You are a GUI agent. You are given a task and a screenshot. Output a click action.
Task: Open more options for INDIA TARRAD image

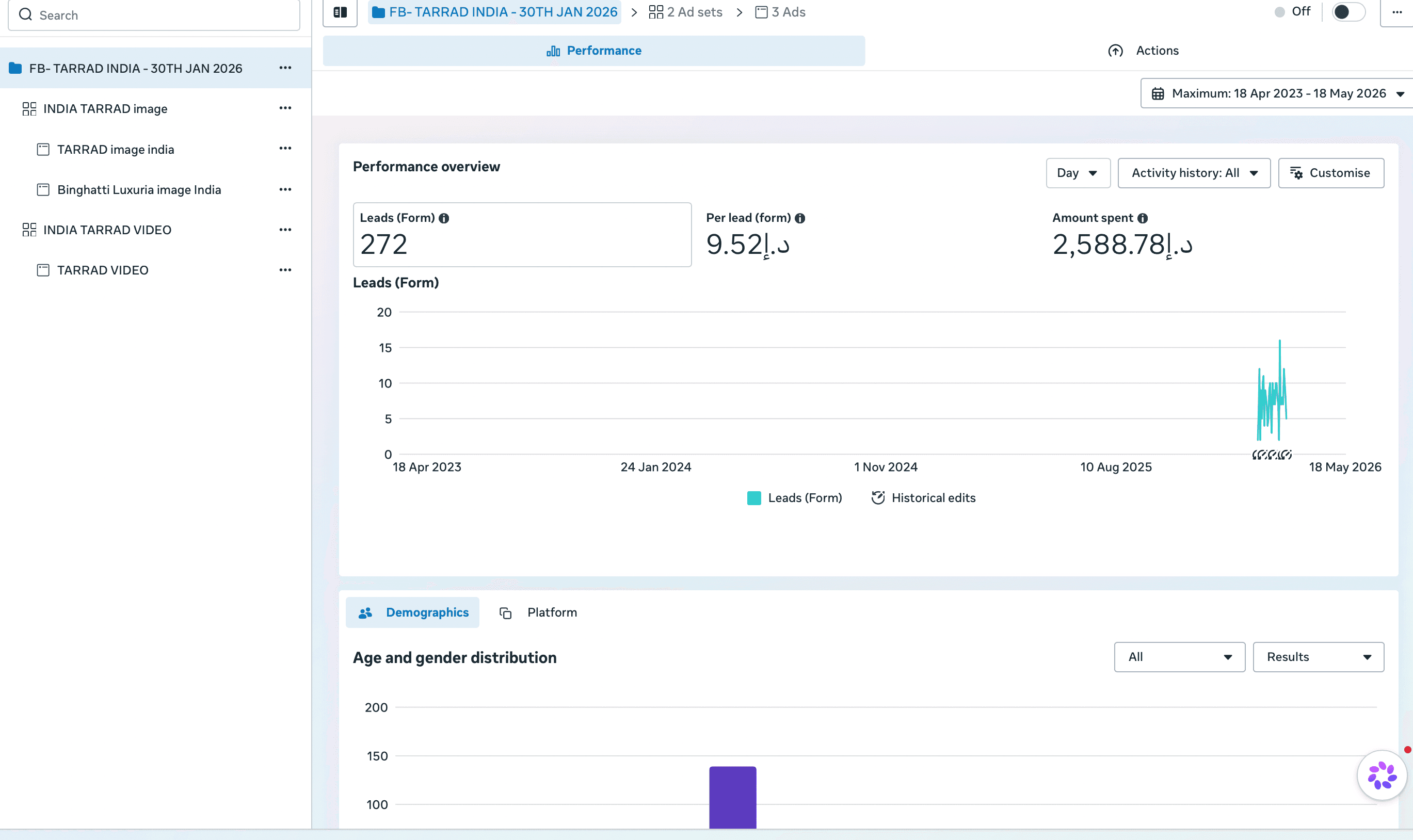pos(285,108)
